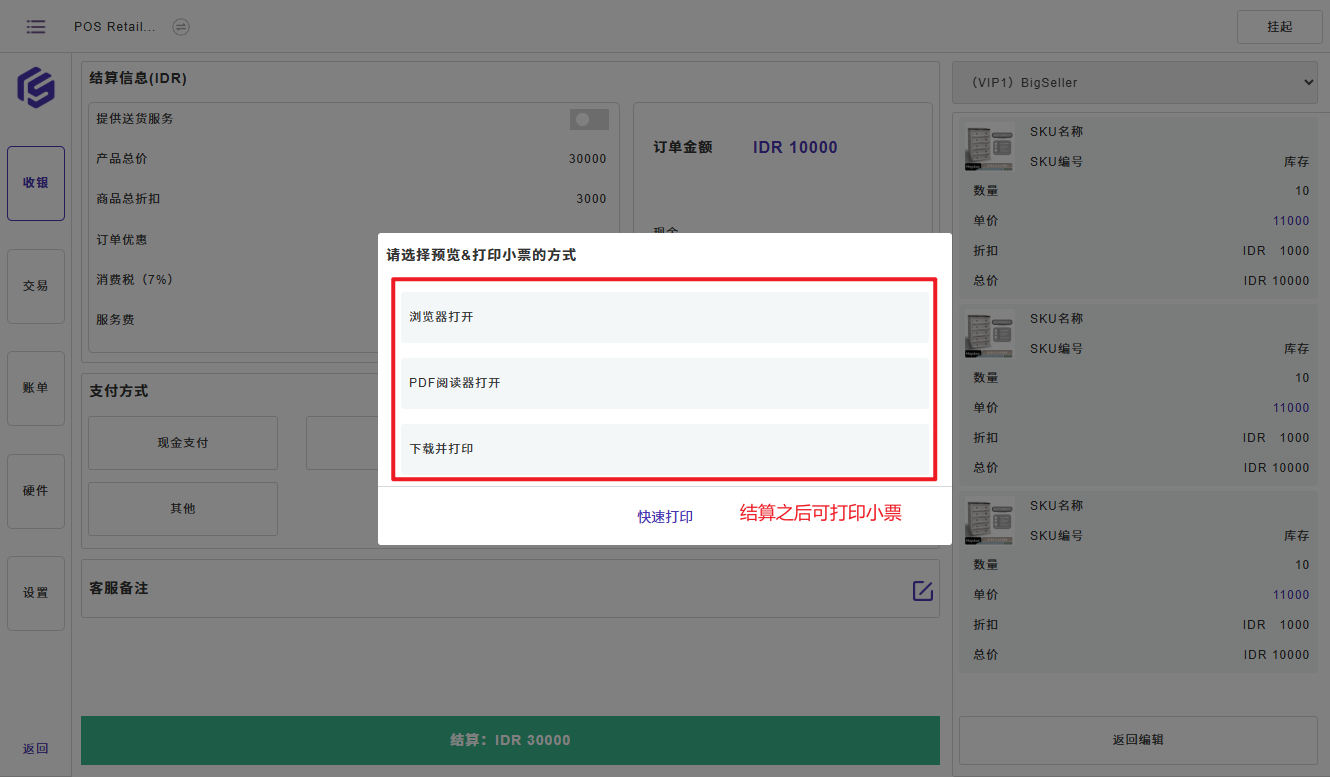Click the 返回编辑 button
Viewport: 1330px width, 777px height.
click(1138, 740)
